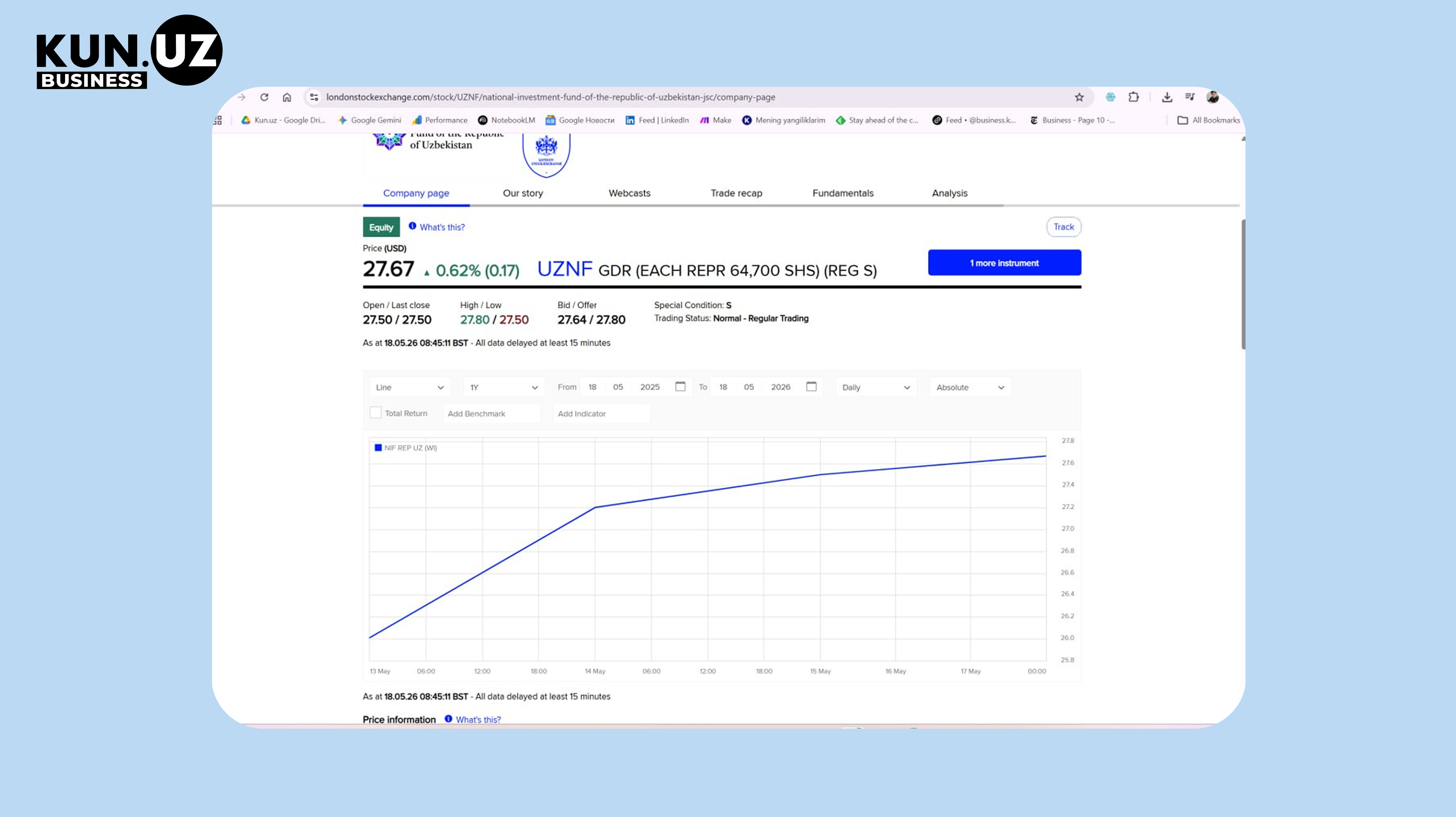This screenshot has height=817, width=1456.
Task: Click the 14 May label on chart axis
Action: pyautogui.click(x=595, y=671)
